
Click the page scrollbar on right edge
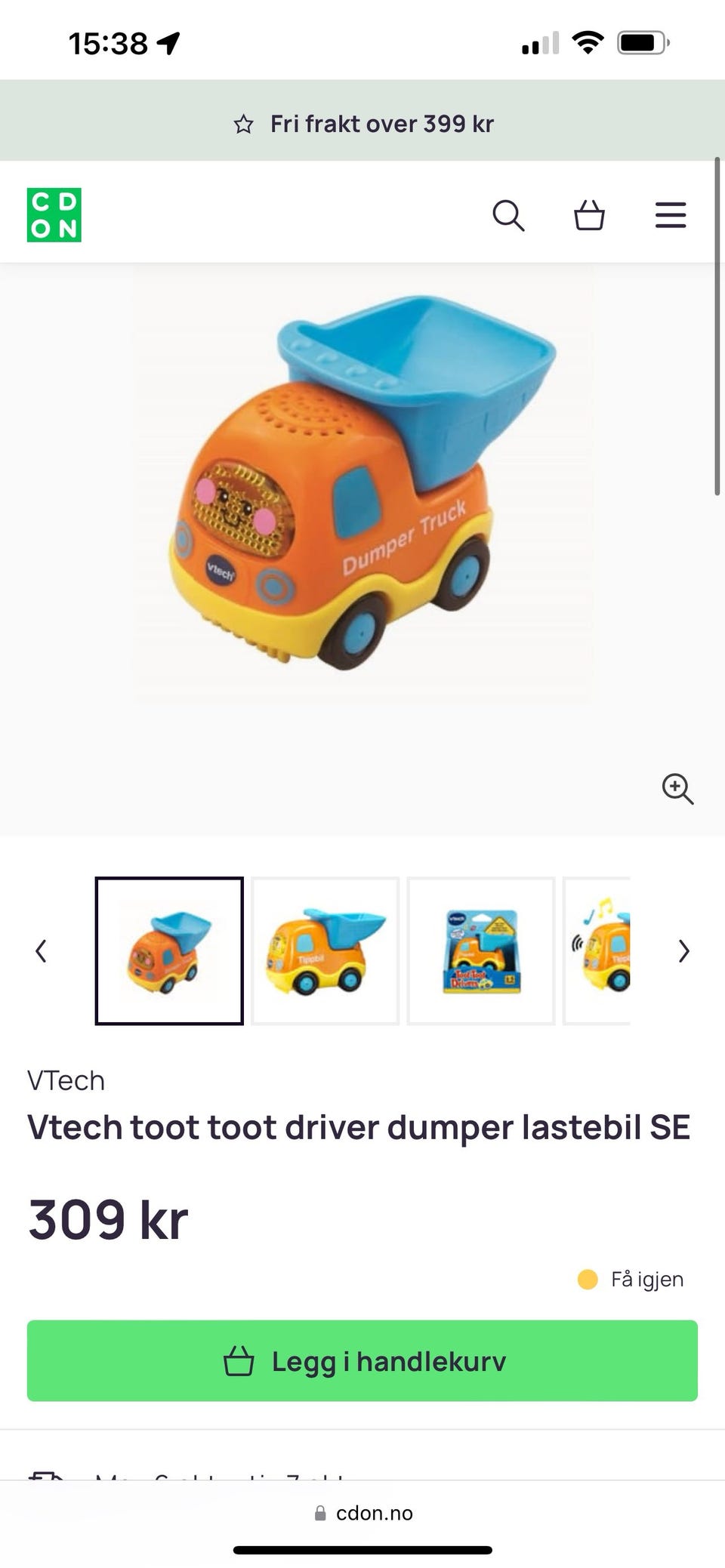(717, 326)
